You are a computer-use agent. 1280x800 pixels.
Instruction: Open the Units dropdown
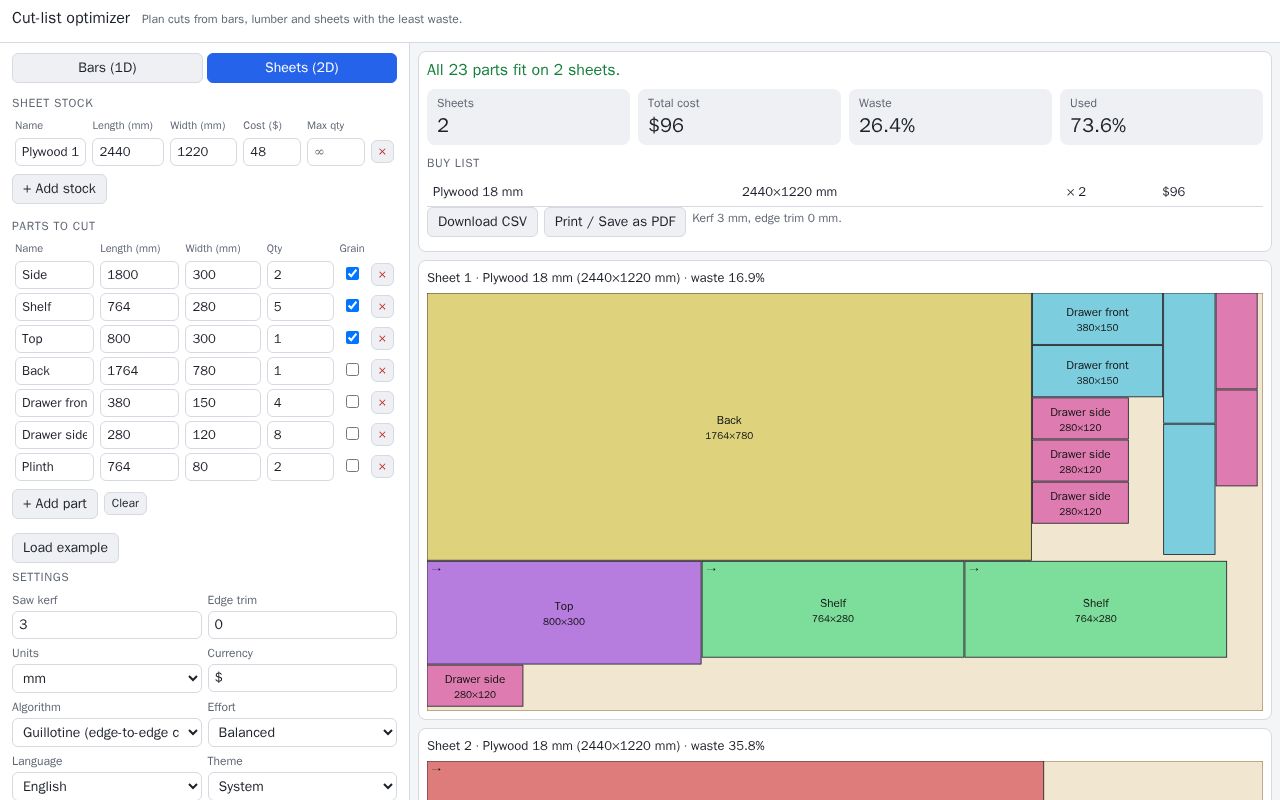point(107,678)
